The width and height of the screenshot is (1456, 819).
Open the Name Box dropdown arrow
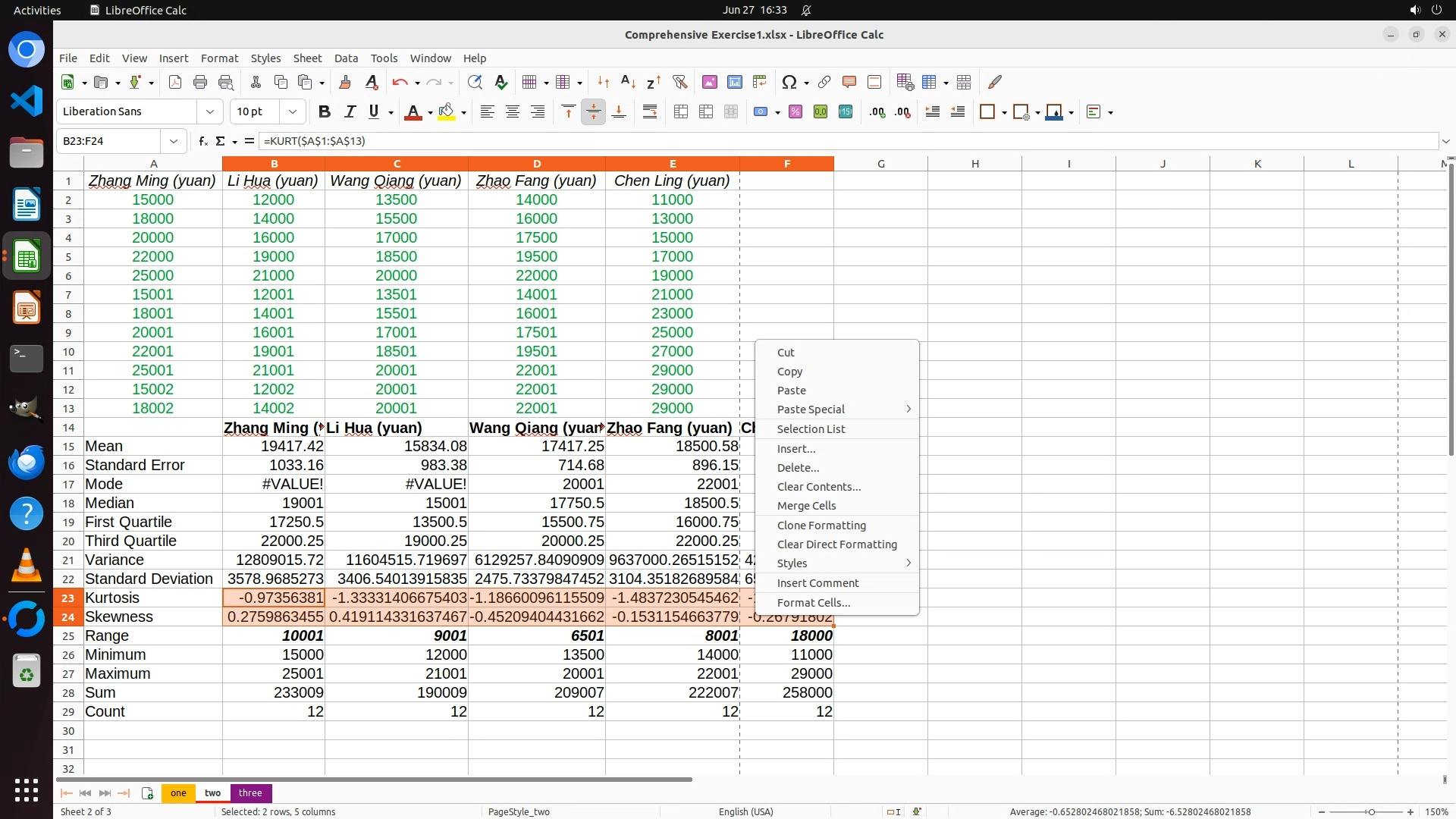click(174, 141)
